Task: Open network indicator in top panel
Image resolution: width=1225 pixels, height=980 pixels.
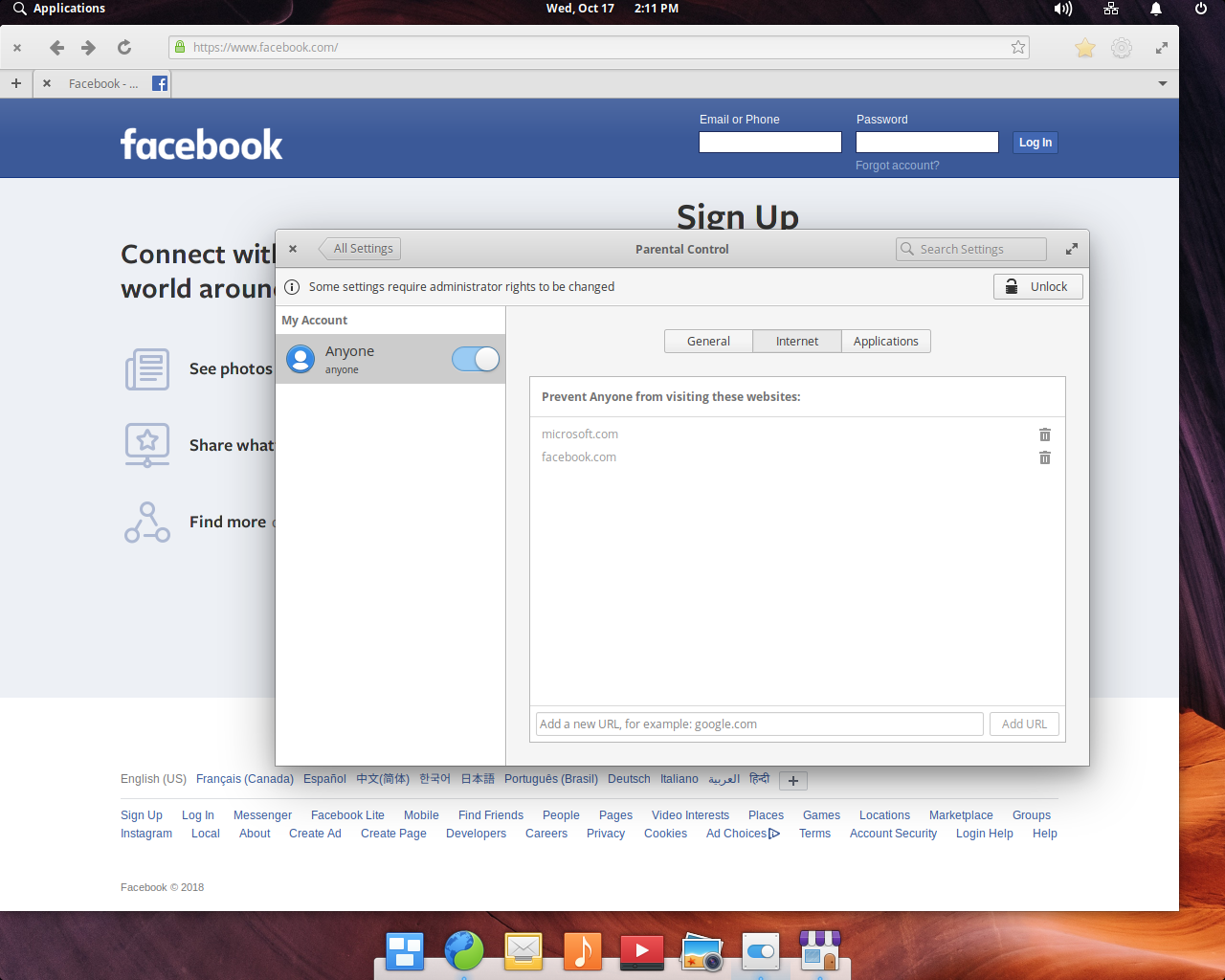Action: click(x=1111, y=9)
